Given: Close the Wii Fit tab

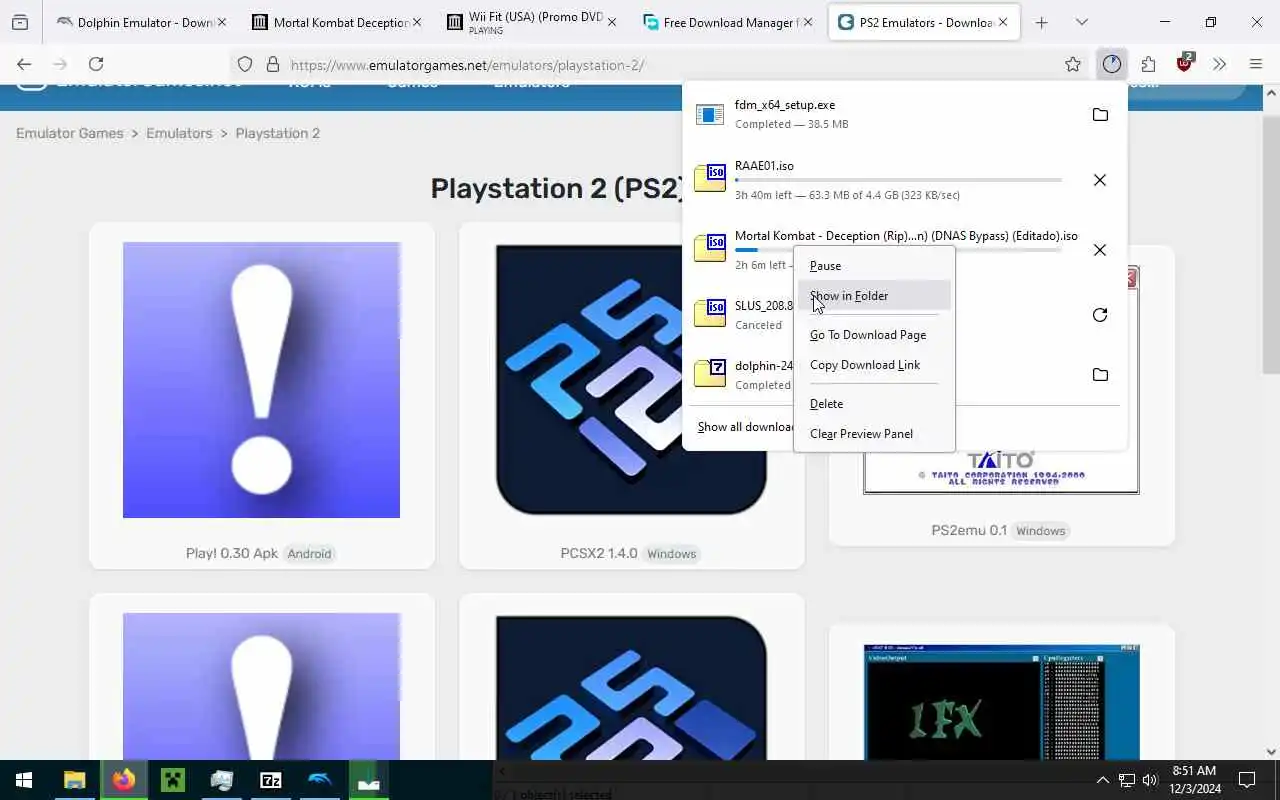Looking at the screenshot, I should coord(612,22).
